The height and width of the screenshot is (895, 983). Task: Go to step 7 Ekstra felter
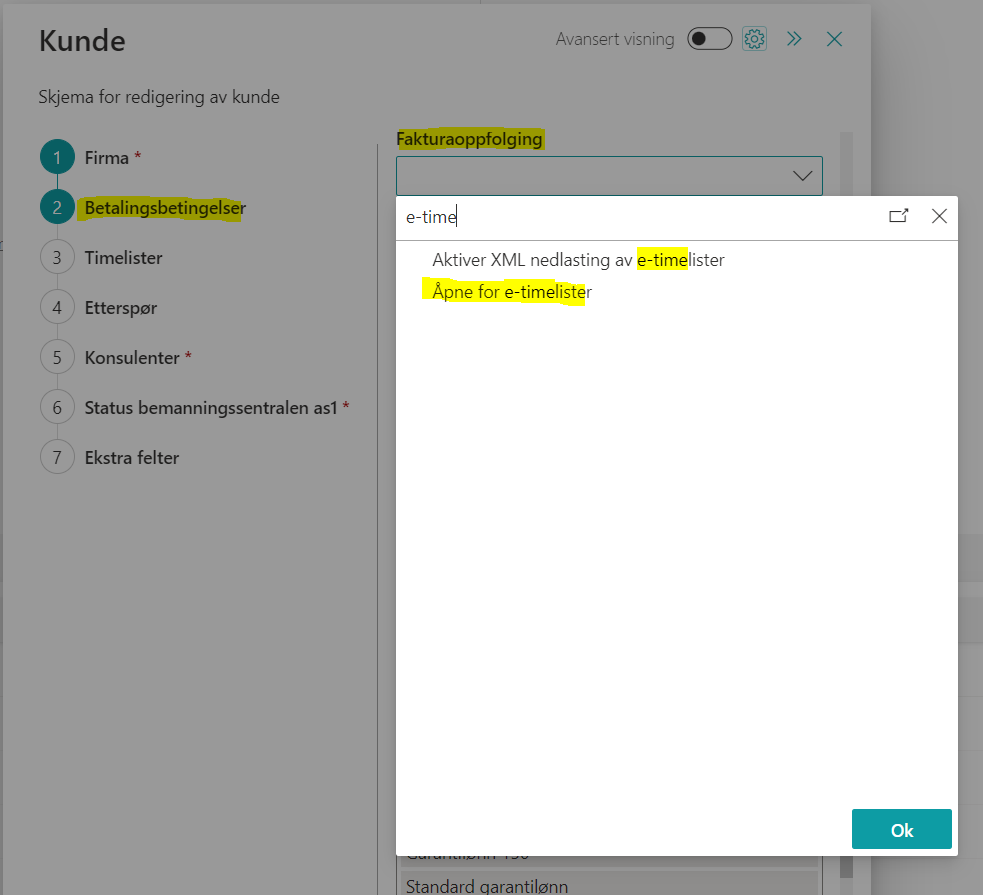pyautogui.click(x=110, y=458)
